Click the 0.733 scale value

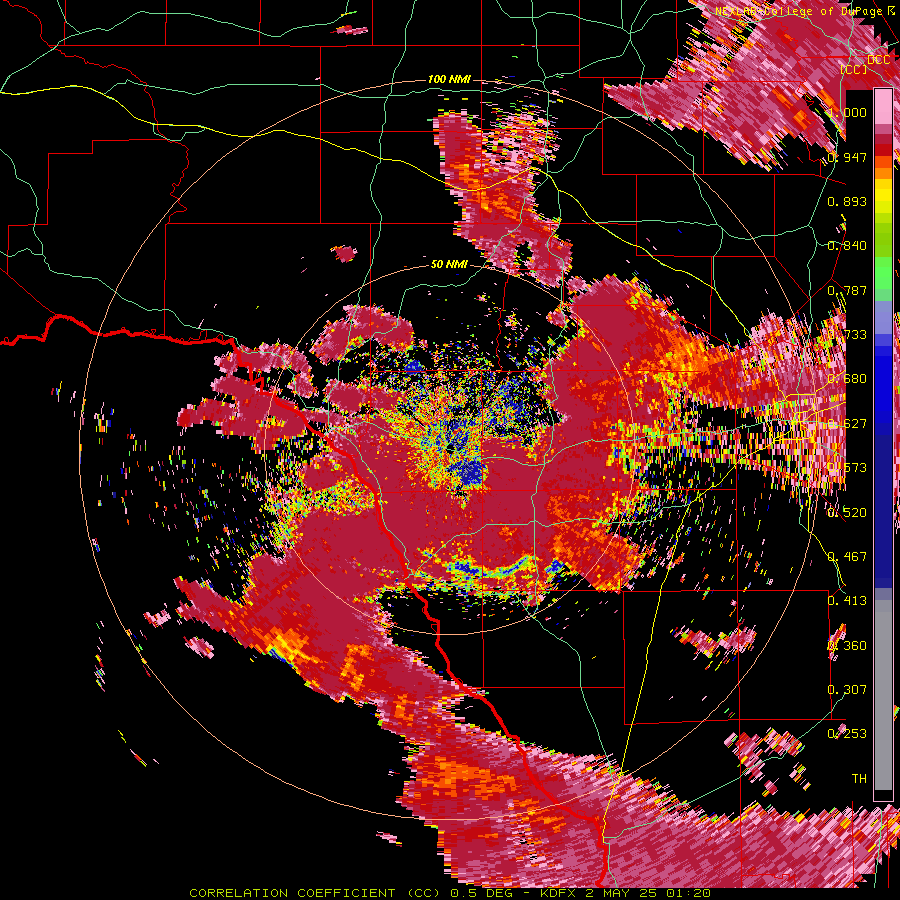847,335
